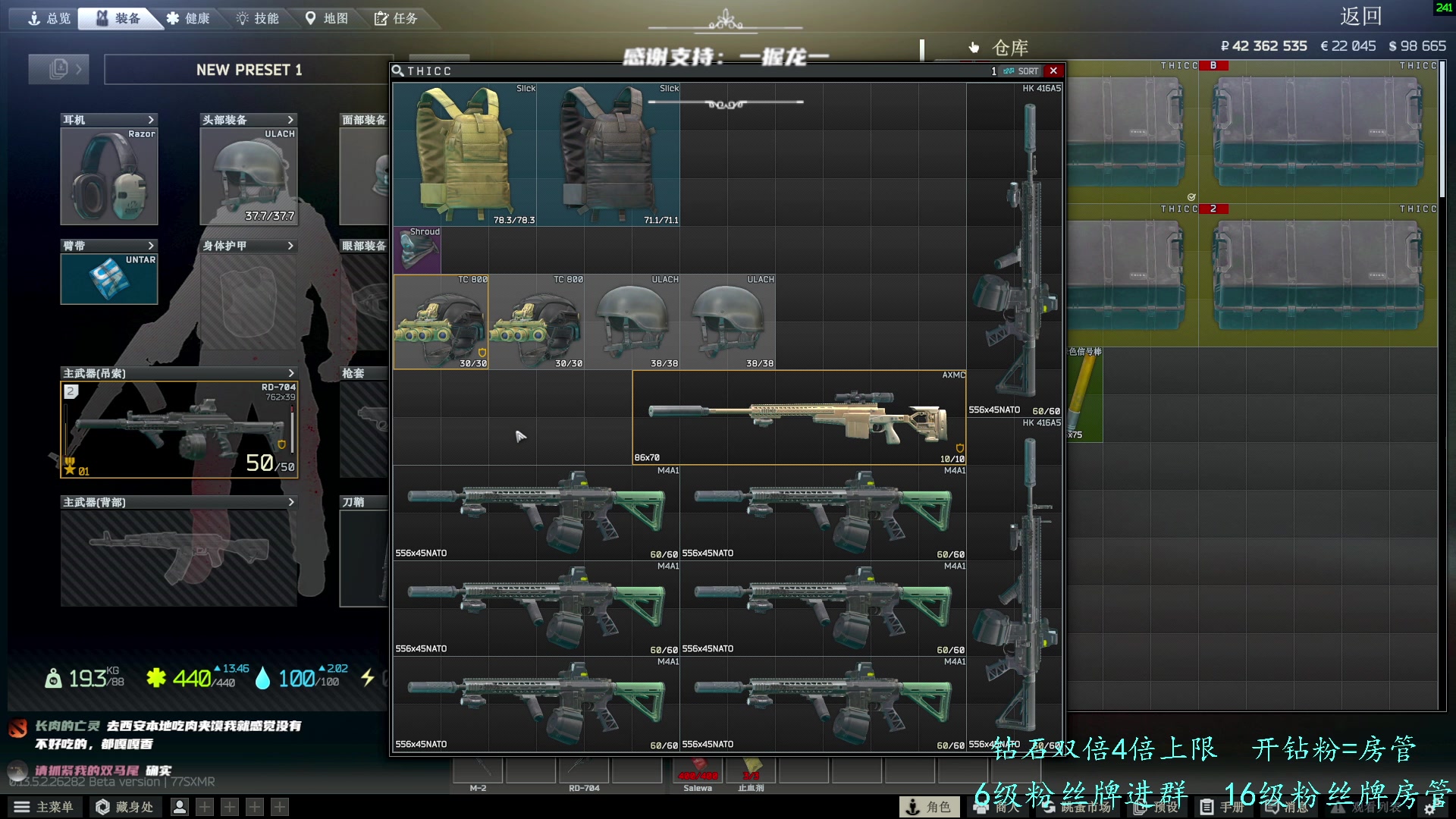Select the second TC 800 night-vision helmet
Screen dimensions: 1456x819
point(536,322)
